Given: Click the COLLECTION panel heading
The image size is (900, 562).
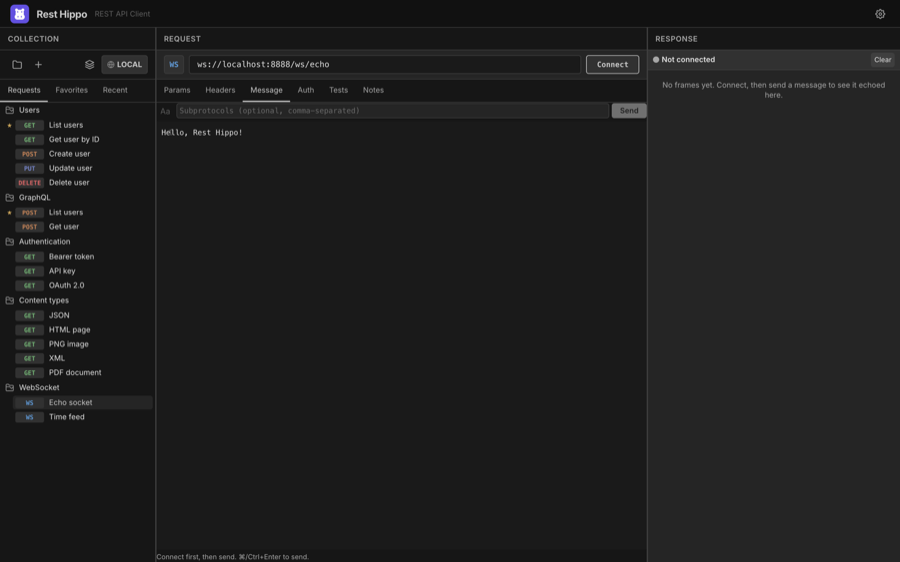Looking at the screenshot, I should click(x=33, y=39).
